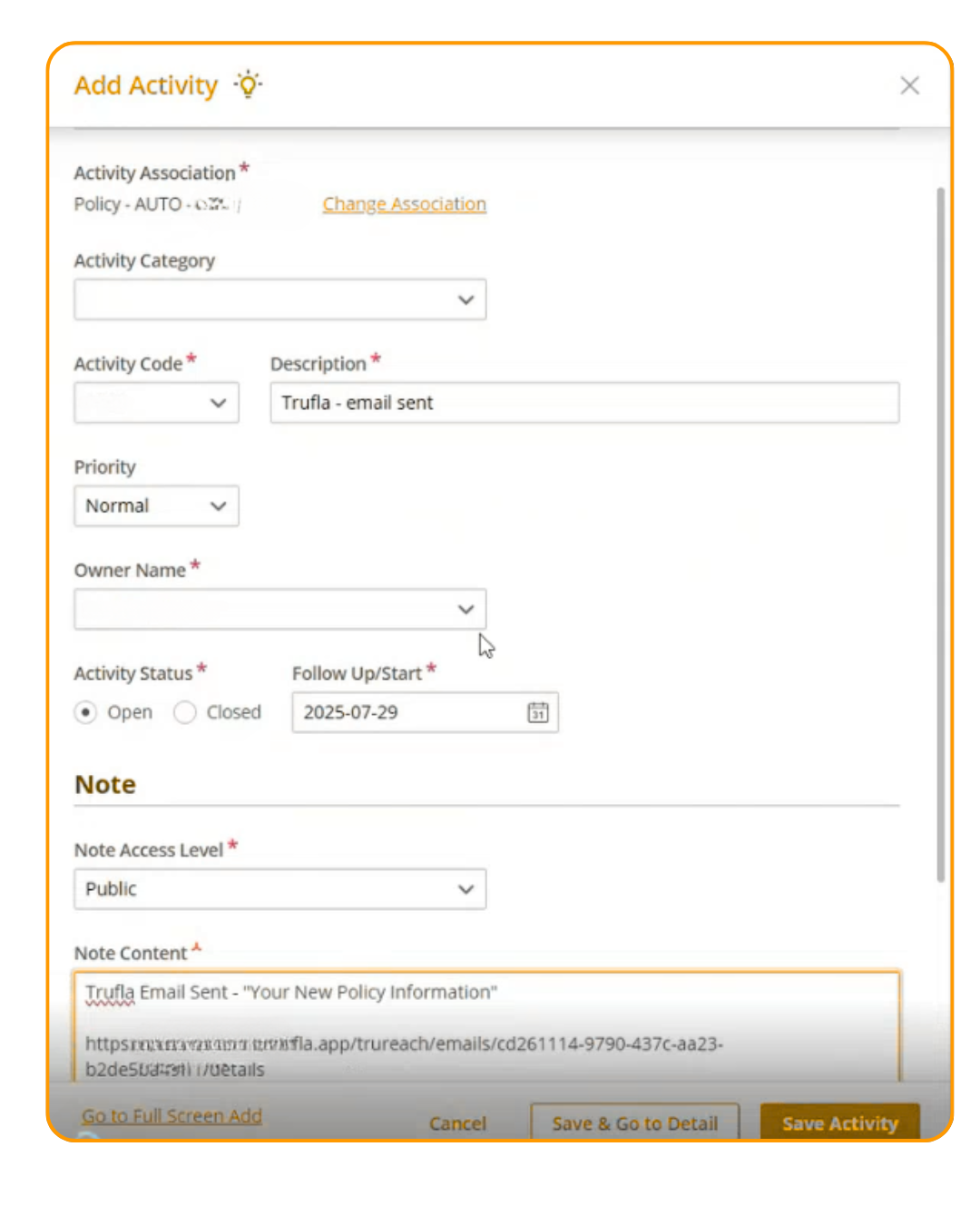Select the Closed activity status

[x=185, y=712]
